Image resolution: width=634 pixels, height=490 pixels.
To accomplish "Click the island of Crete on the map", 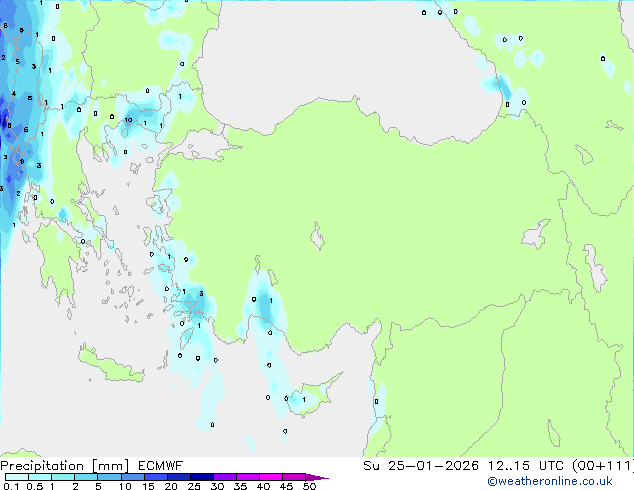I will point(111,365).
